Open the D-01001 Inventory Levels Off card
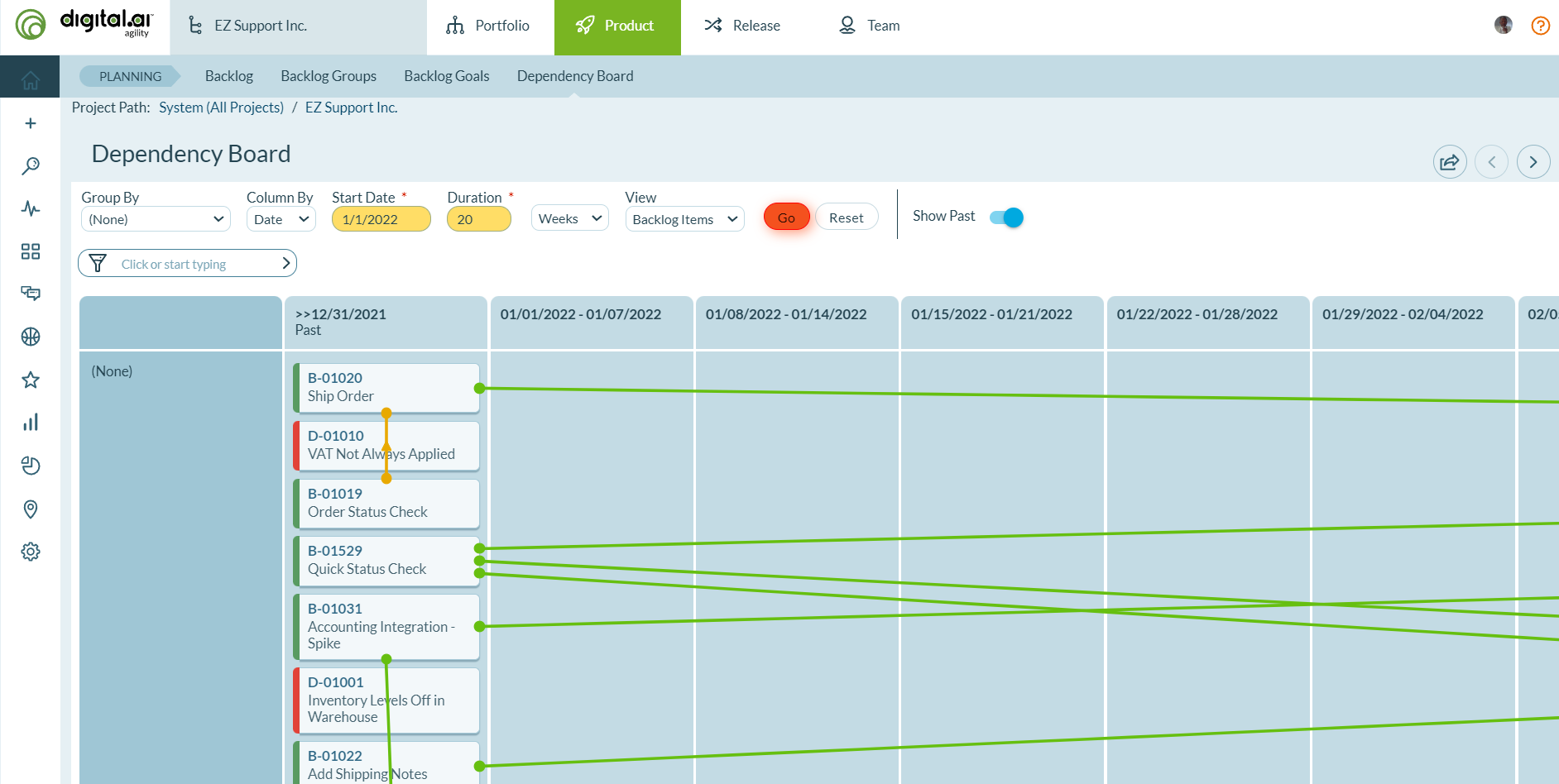Viewport: 1559px width, 784px height. coord(386,700)
